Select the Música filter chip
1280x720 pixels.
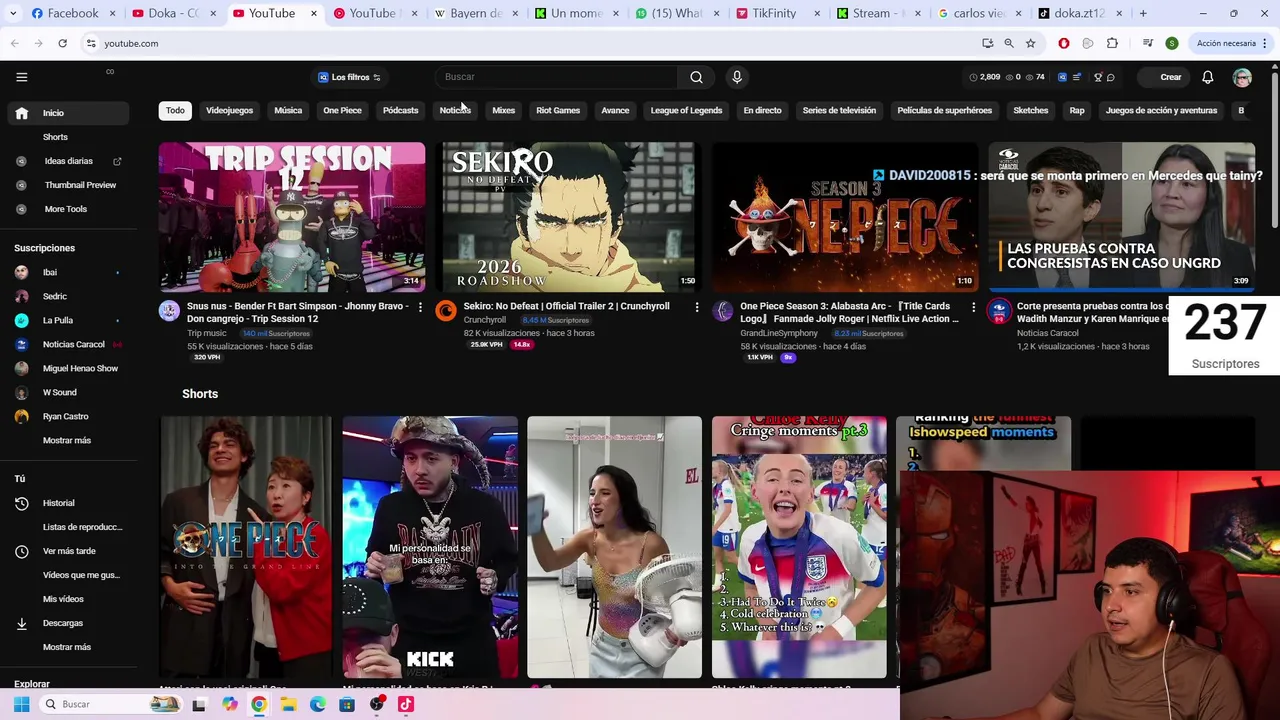288,110
